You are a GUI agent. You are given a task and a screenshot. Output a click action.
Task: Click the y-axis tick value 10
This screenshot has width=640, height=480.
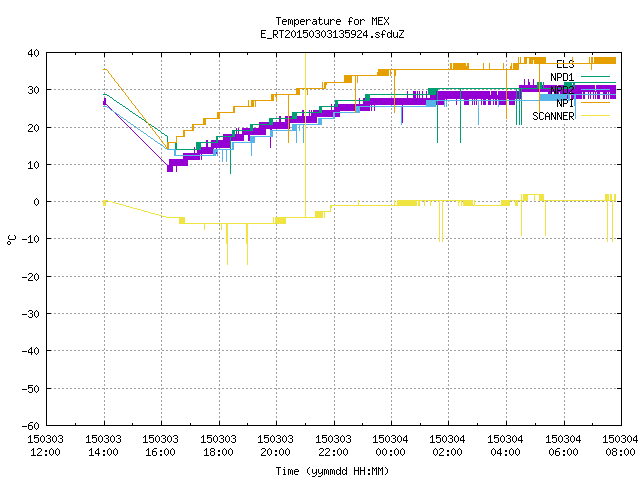click(33, 165)
